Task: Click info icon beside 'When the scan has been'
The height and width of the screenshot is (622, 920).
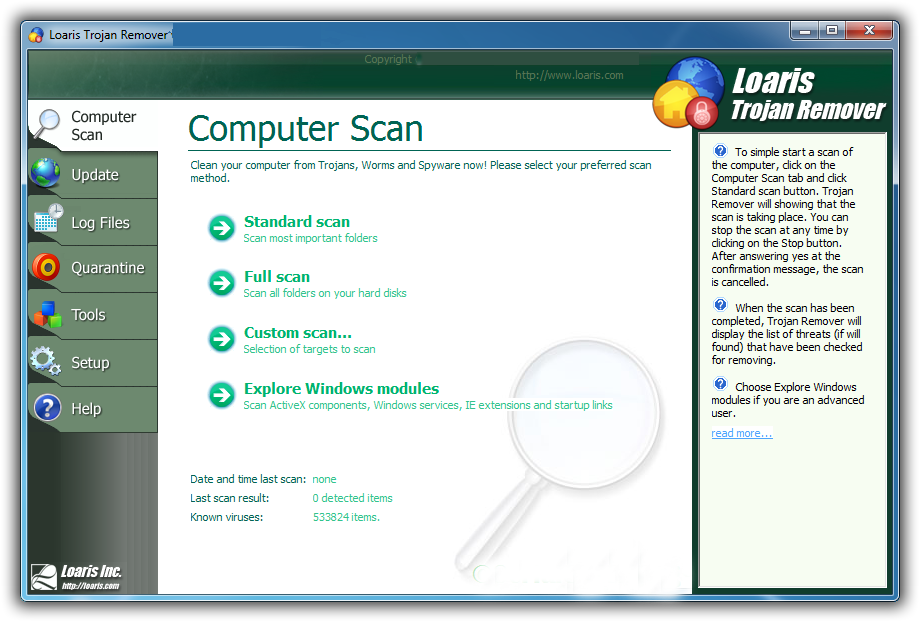Action: coord(720,305)
